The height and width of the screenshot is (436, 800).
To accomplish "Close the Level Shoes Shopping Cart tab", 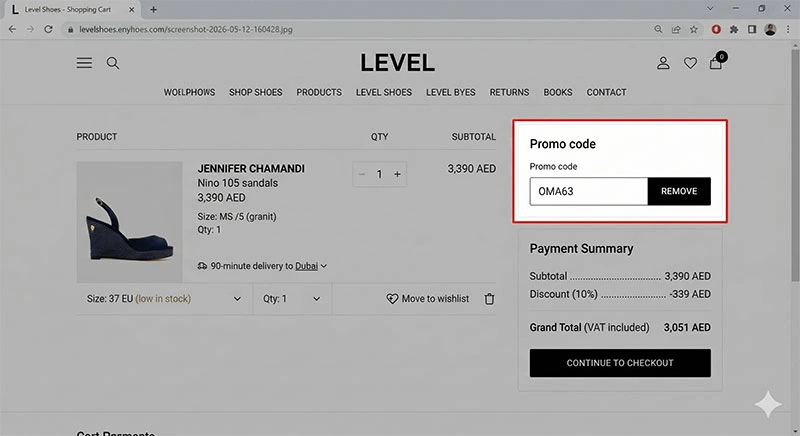I will pyautogui.click(x=131, y=9).
